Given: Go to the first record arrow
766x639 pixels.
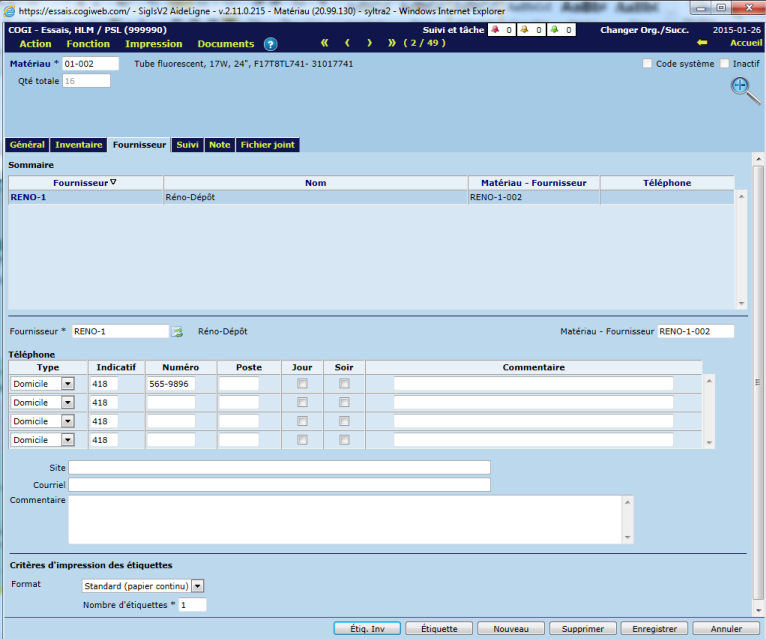Looking at the screenshot, I should click(x=324, y=44).
